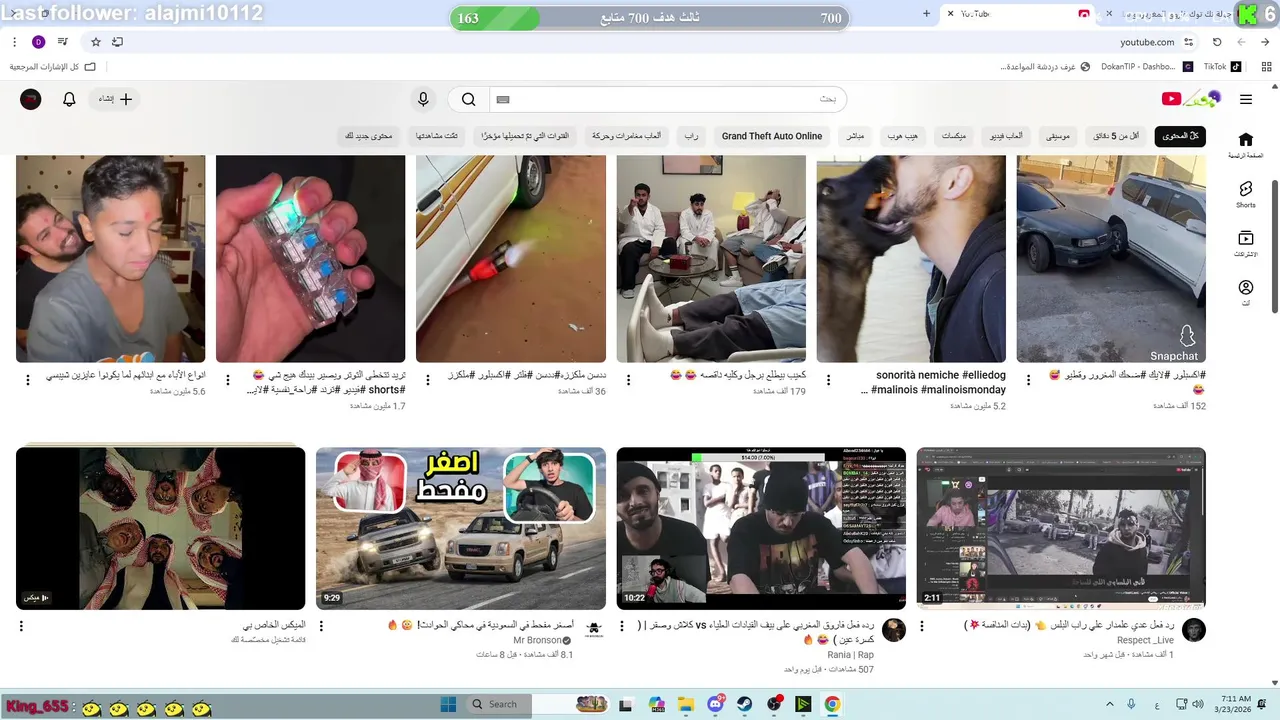Open the volume control in system tray
The width and height of the screenshot is (1280, 720).
(1198, 704)
